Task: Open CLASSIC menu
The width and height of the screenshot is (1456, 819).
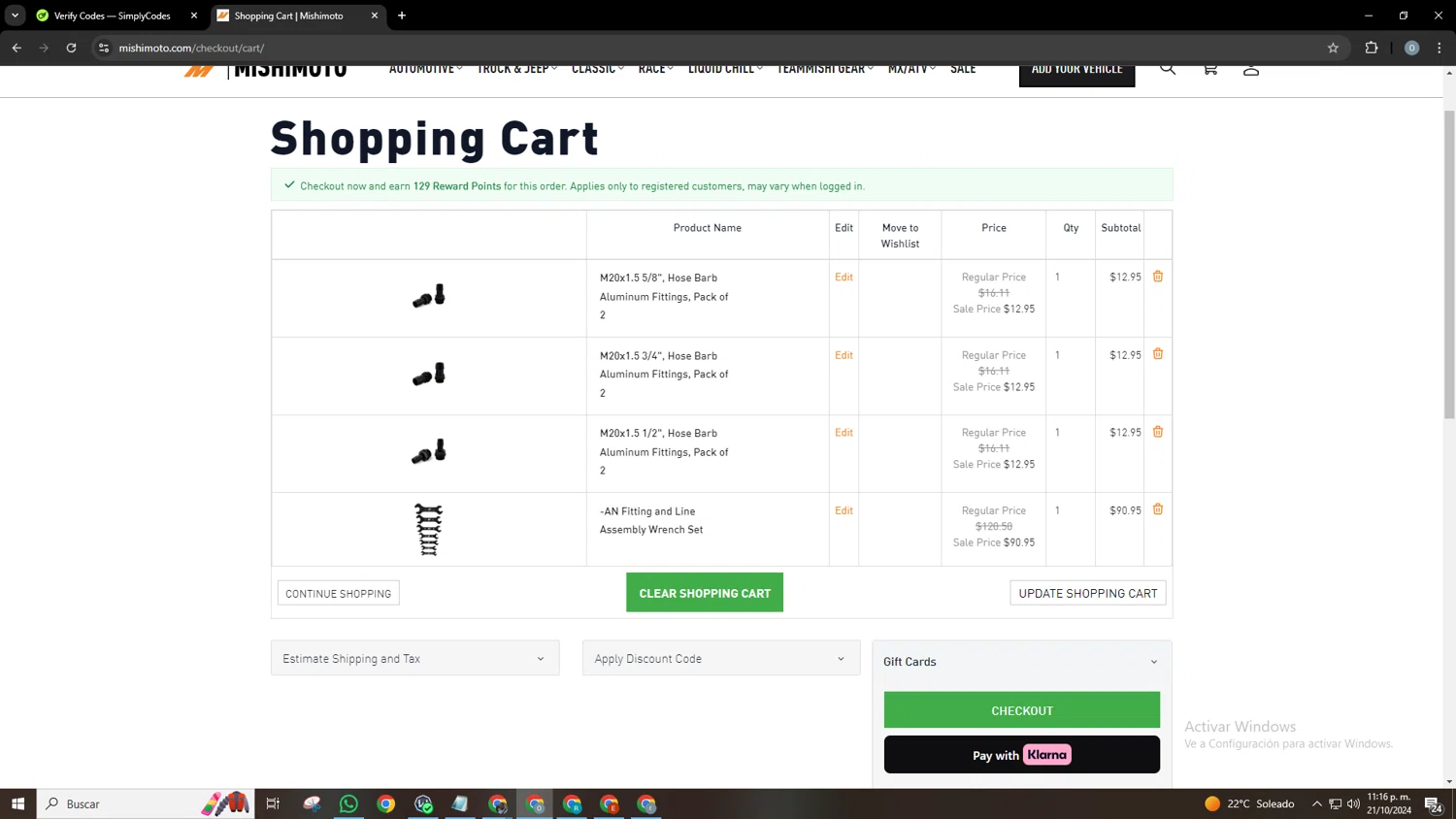Action: (597, 70)
